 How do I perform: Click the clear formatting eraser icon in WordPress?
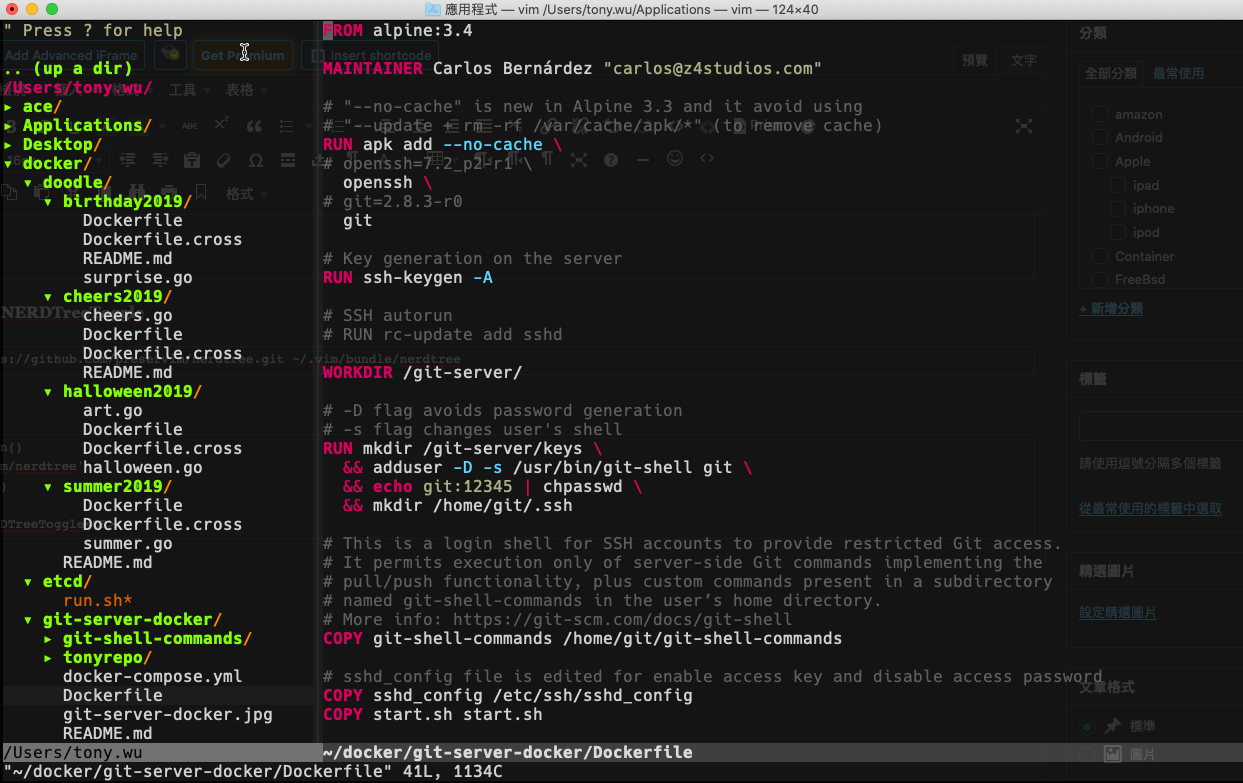(x=224, y=160)
